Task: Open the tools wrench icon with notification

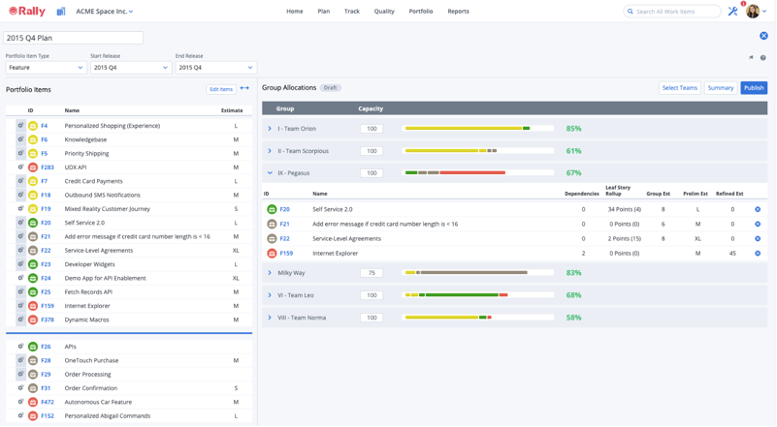Action: tap(732, 11)
